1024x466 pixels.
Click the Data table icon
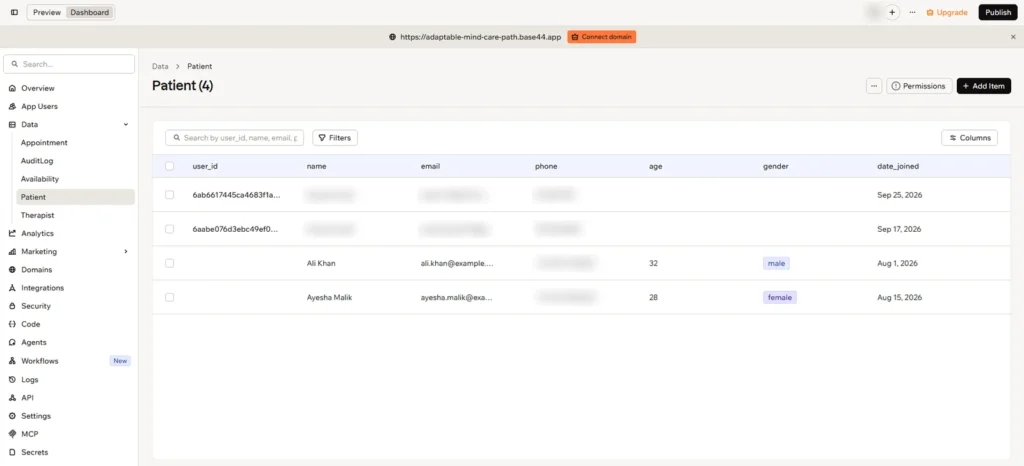12,125
